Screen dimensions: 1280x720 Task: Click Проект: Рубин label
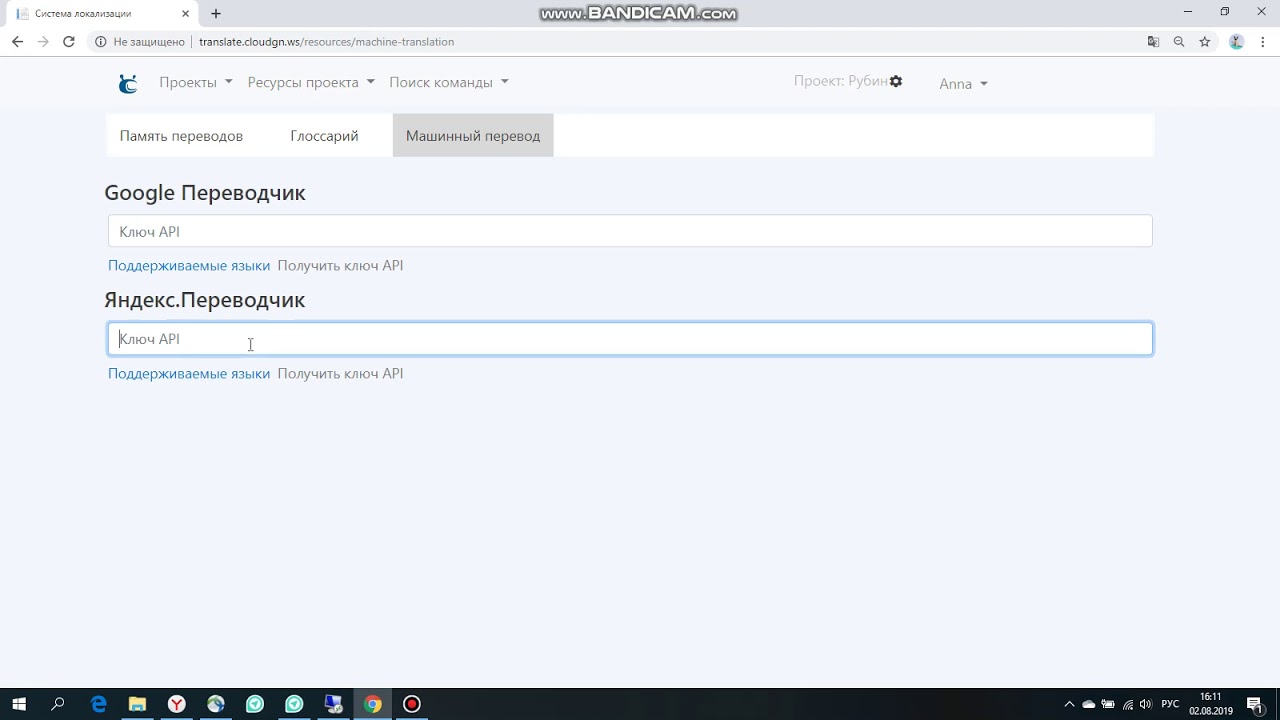click(x=840, y=81)
